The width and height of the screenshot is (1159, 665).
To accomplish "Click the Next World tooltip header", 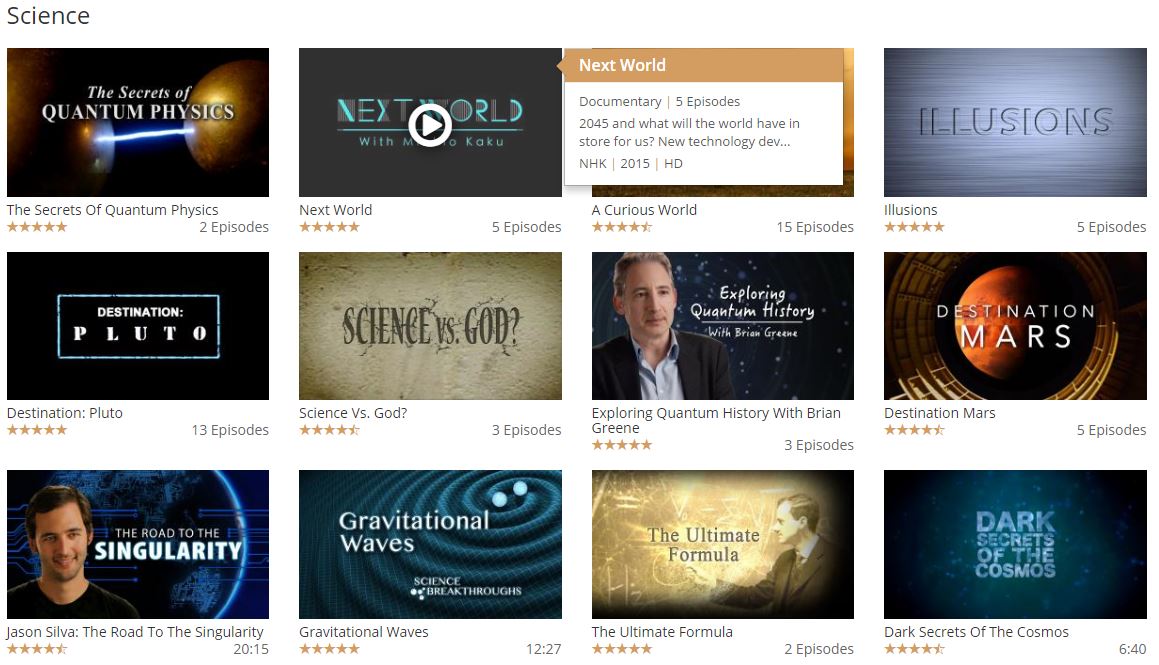I will click(702, 65).
